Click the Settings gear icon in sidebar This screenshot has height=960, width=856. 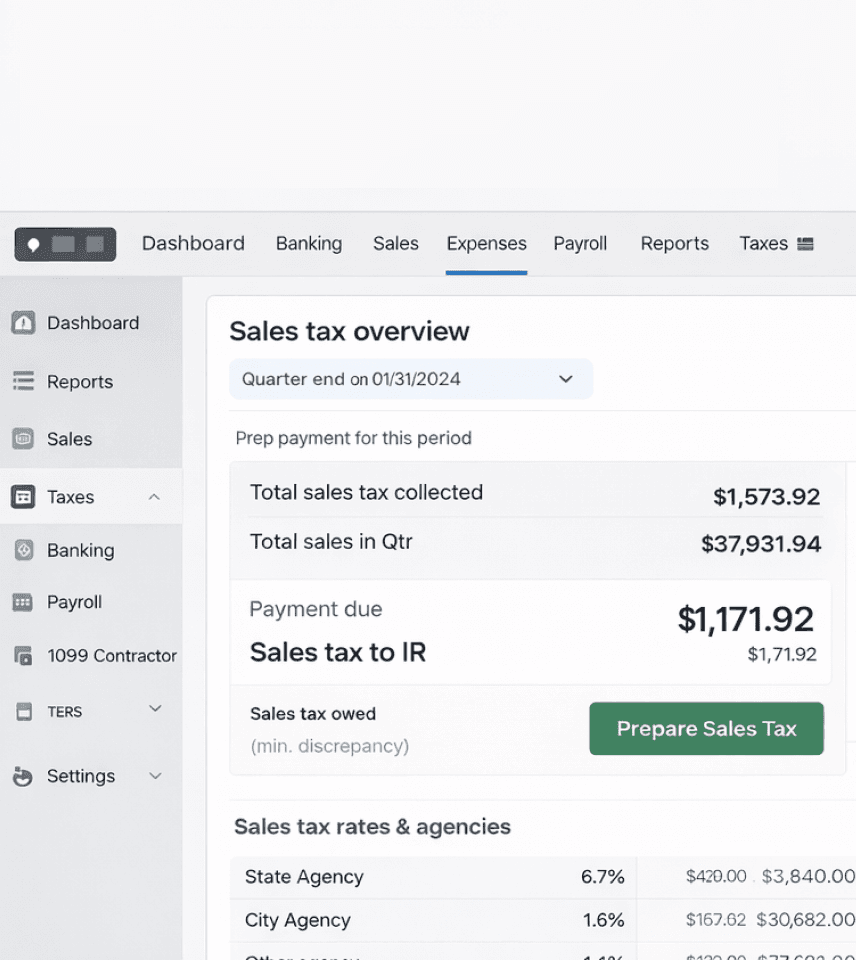point(23,777)
